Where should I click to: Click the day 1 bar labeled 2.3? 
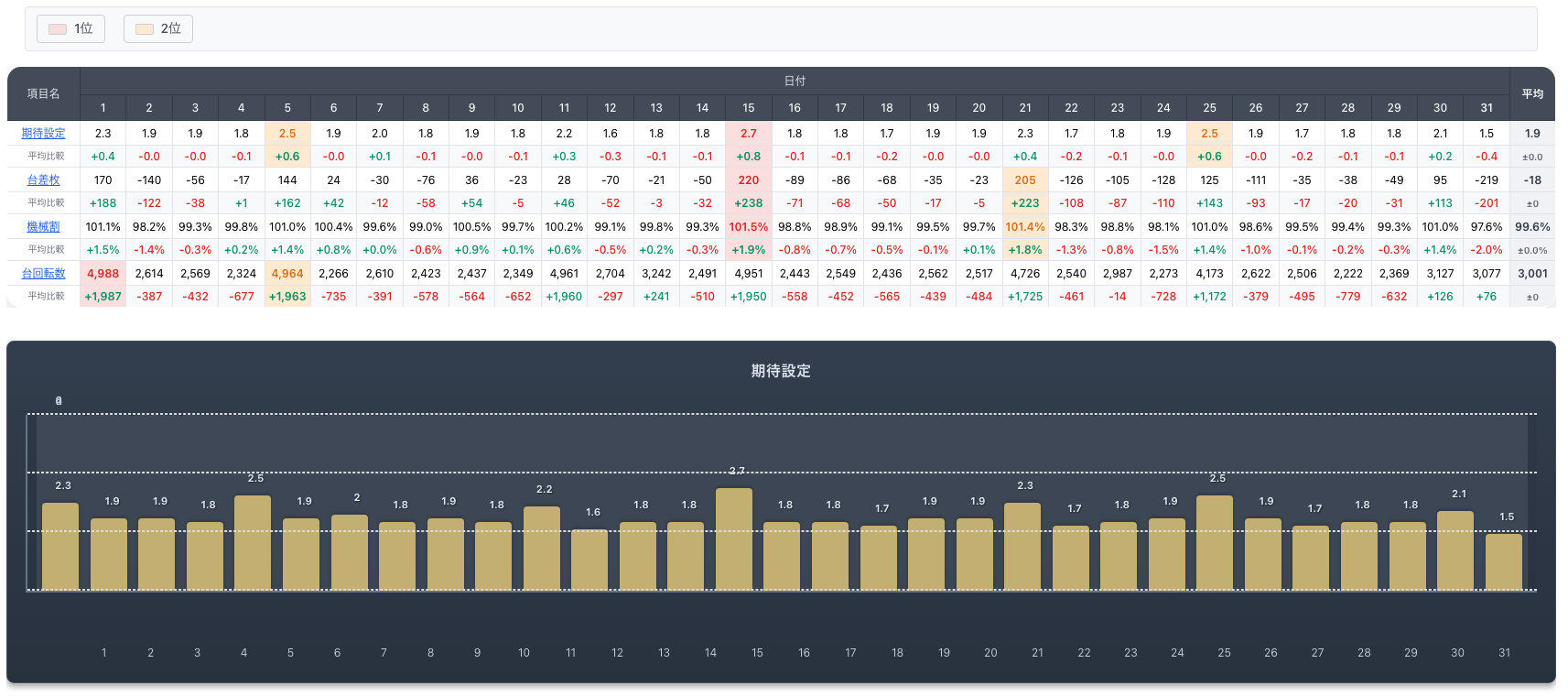[60, 546]
